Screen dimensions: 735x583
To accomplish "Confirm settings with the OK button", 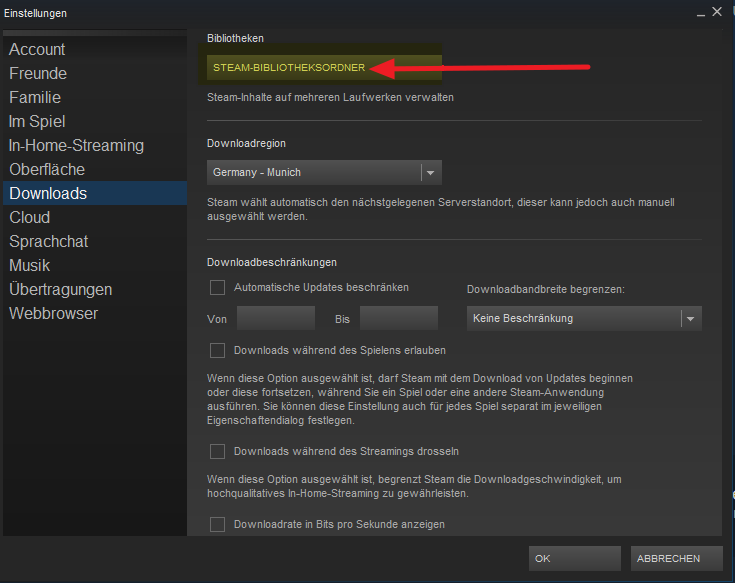I will (575, 558).
